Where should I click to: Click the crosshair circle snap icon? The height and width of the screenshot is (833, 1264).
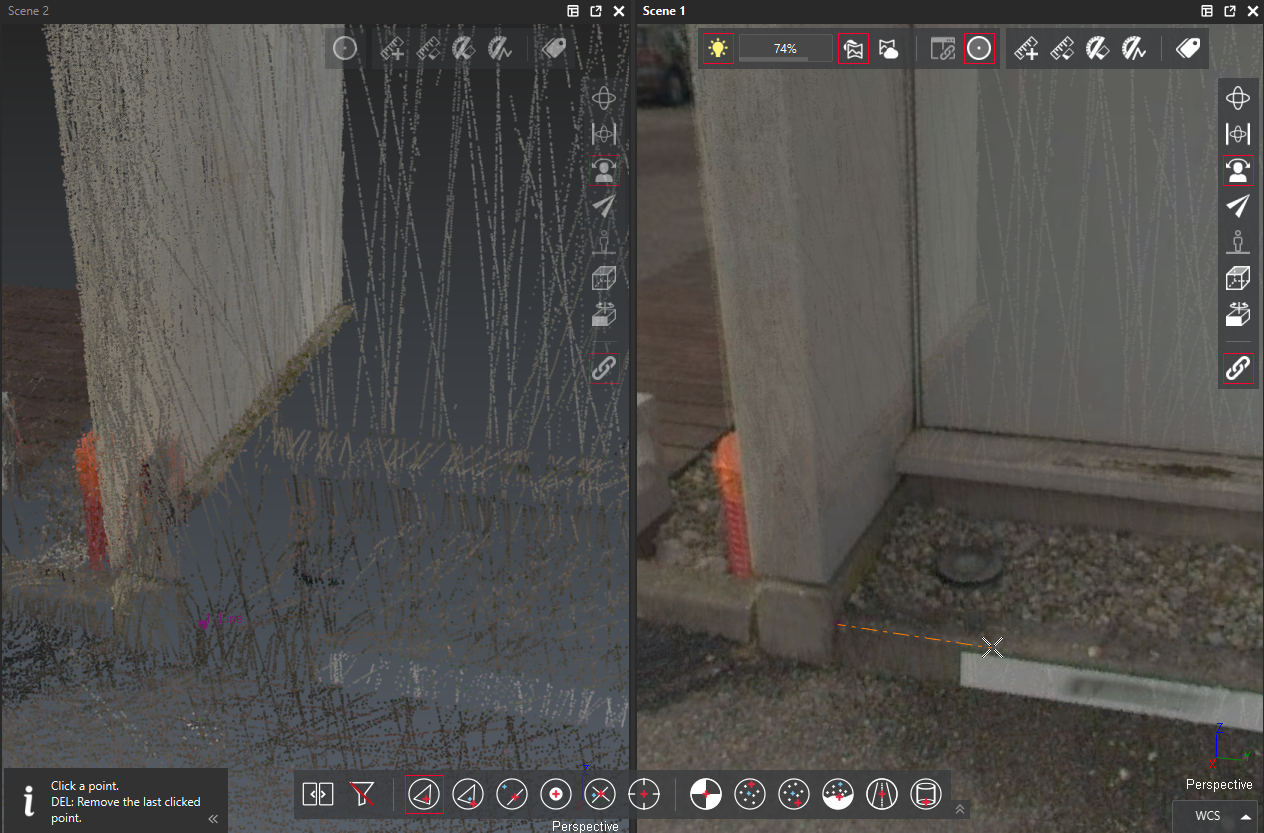tap(644, 794)
